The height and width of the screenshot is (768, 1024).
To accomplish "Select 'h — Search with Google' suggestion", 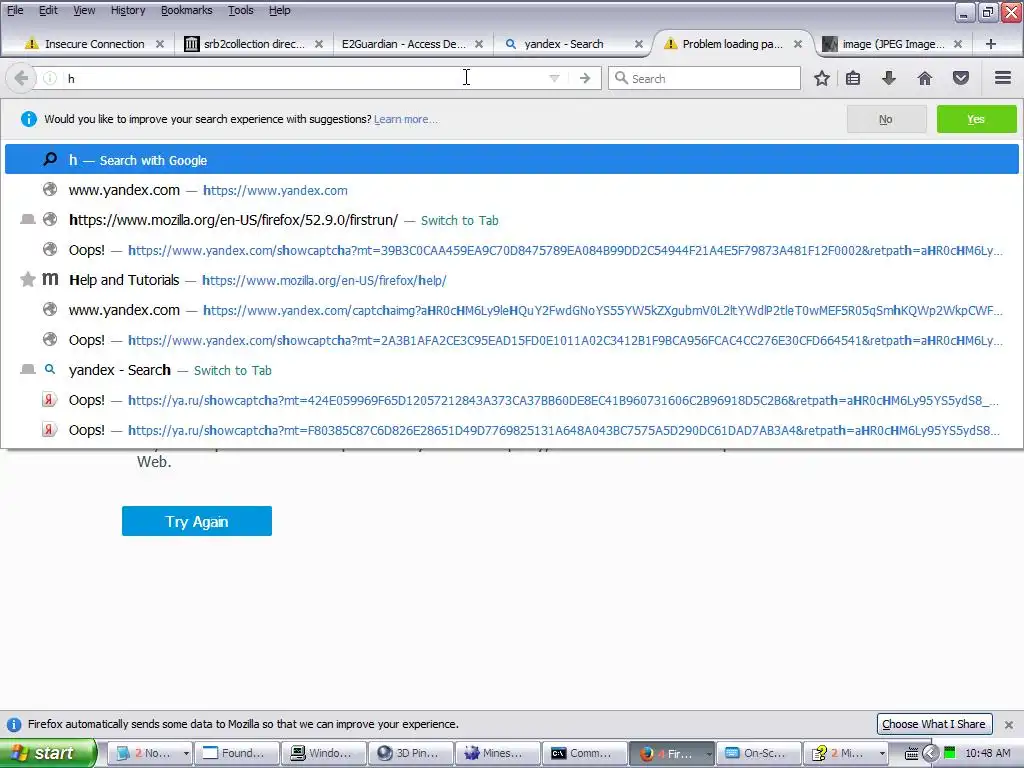I will (x=511, y=160).
